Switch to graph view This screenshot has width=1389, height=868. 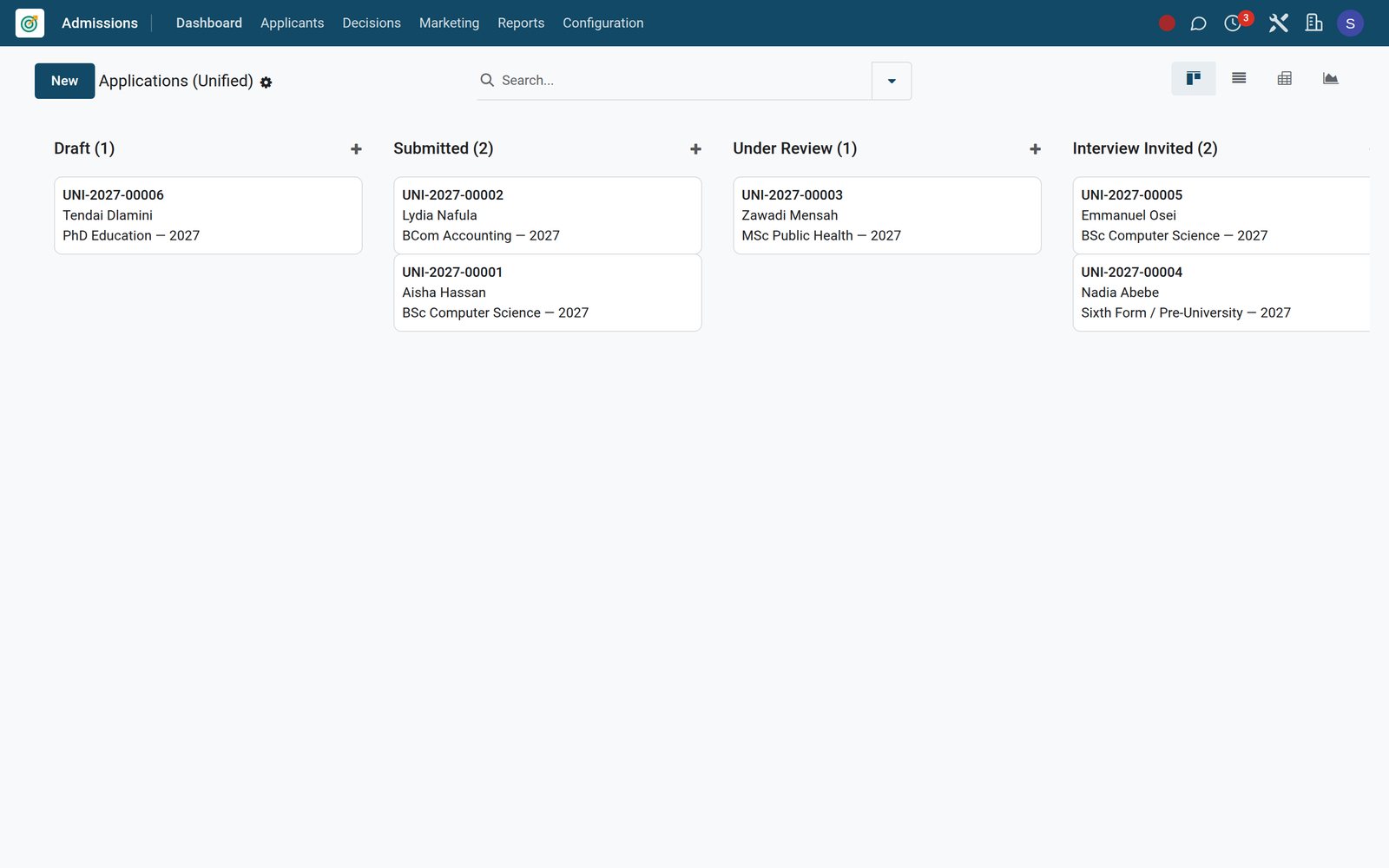tap(1330, 78)
